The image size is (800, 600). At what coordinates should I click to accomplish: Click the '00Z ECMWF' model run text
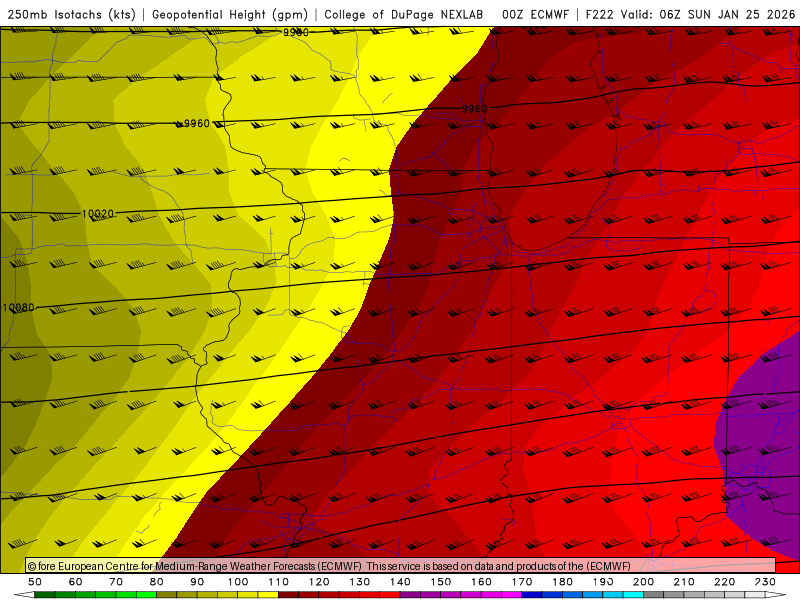point(535,15)
